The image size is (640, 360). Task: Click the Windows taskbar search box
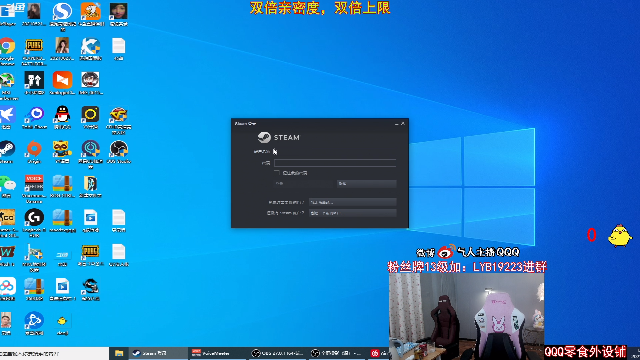[x=54, y=353]
